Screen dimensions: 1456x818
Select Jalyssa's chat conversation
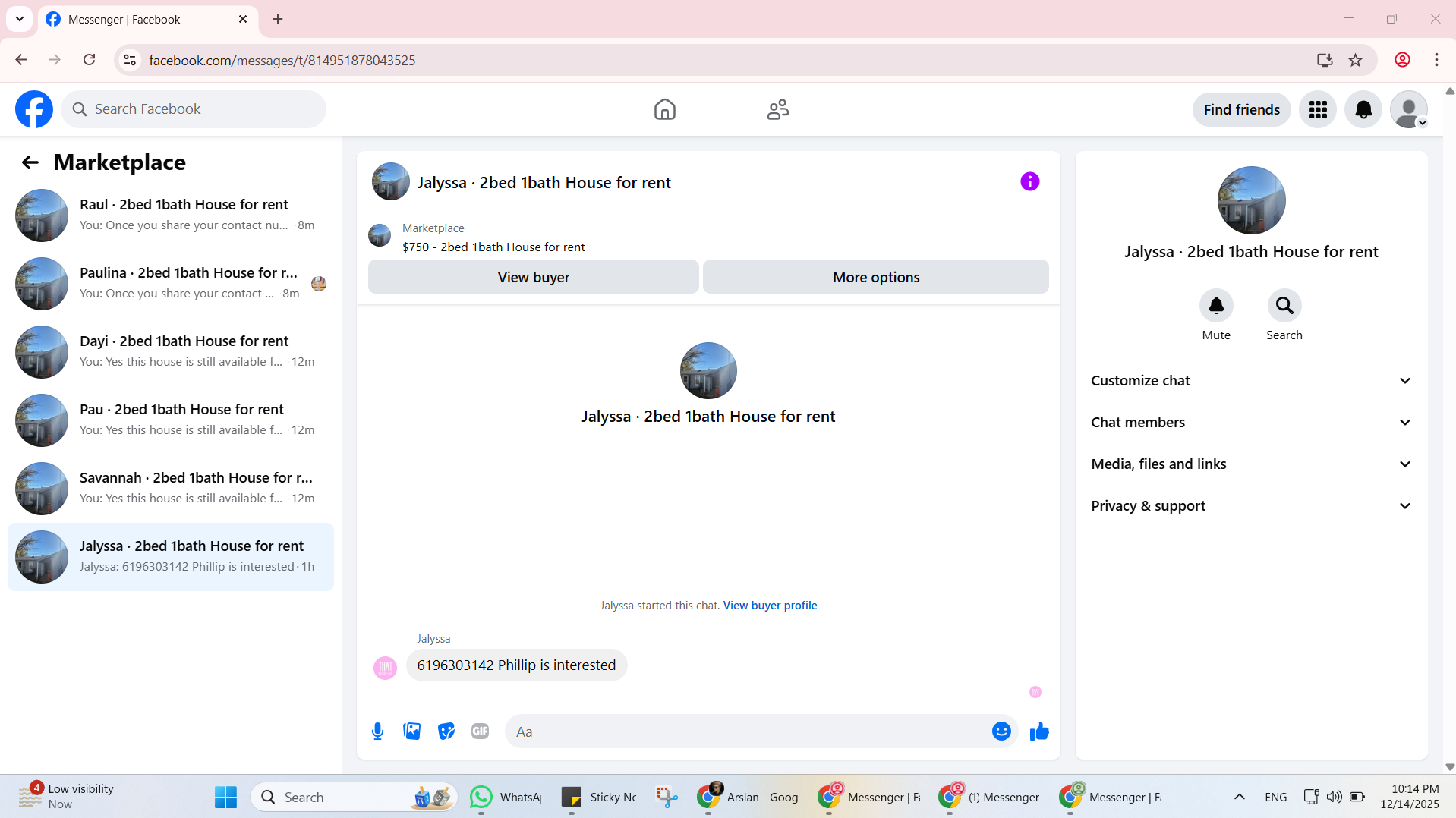pyautogui.click(x=171, y=557)
